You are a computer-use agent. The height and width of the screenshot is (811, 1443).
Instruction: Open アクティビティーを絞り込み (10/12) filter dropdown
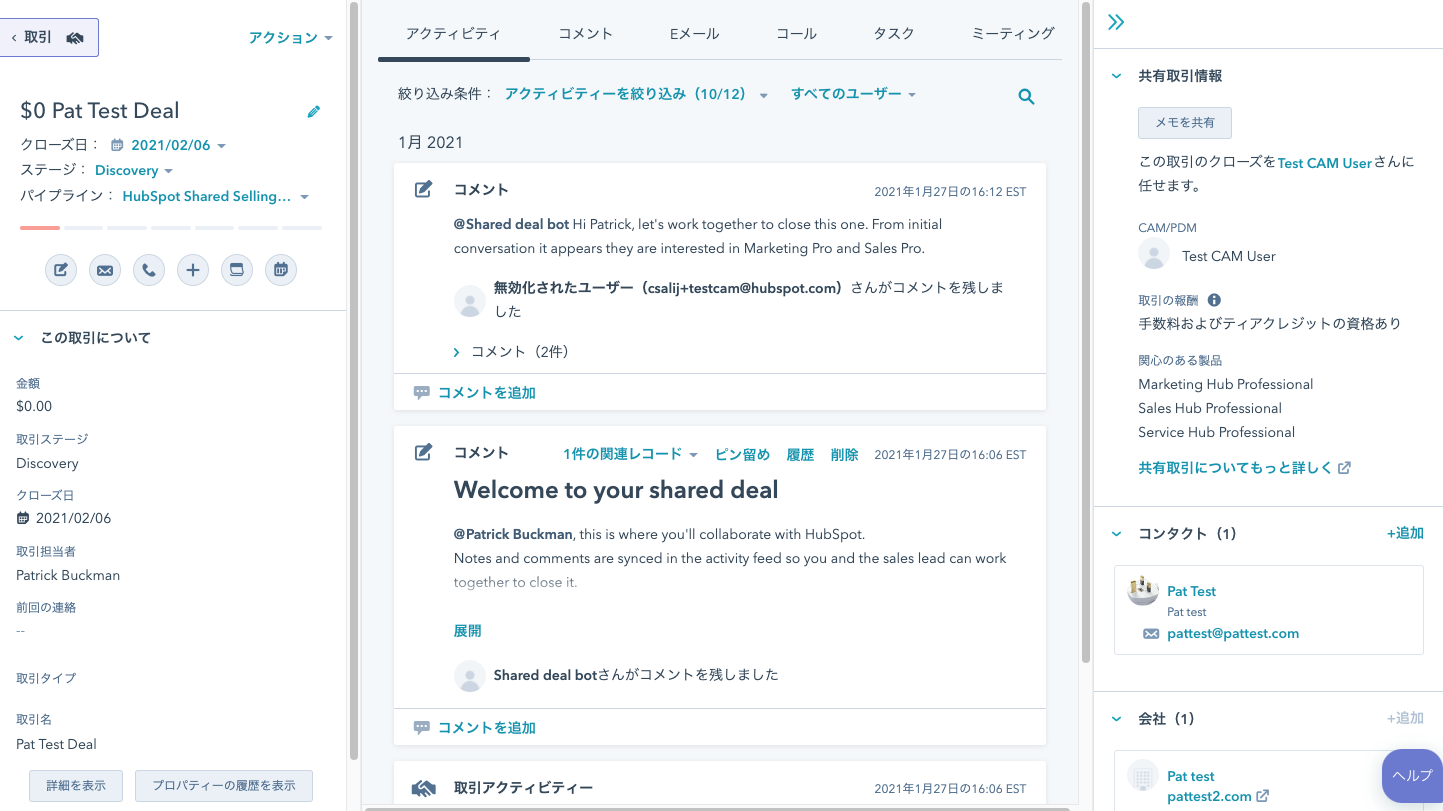click(636, 94)
